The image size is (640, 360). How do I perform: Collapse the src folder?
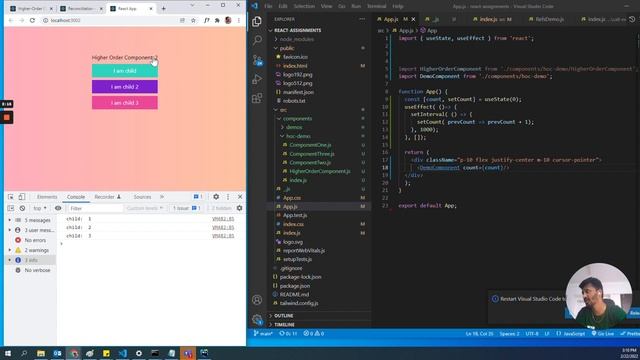point(283,110)
